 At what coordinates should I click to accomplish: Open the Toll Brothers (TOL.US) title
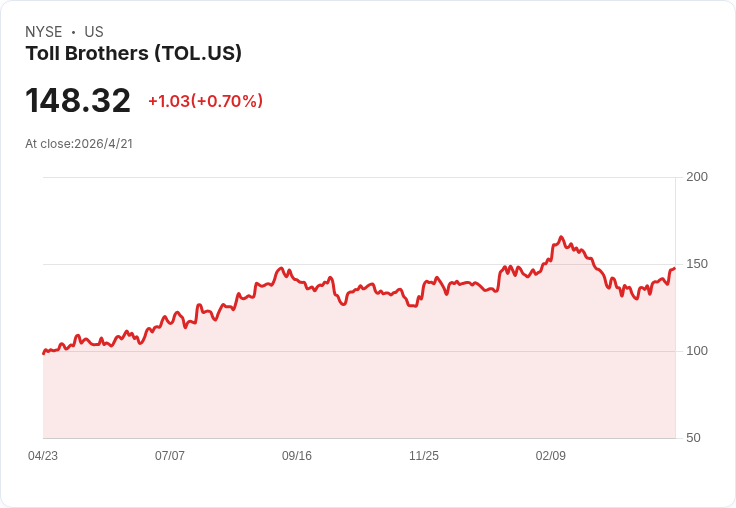(134, 54)
